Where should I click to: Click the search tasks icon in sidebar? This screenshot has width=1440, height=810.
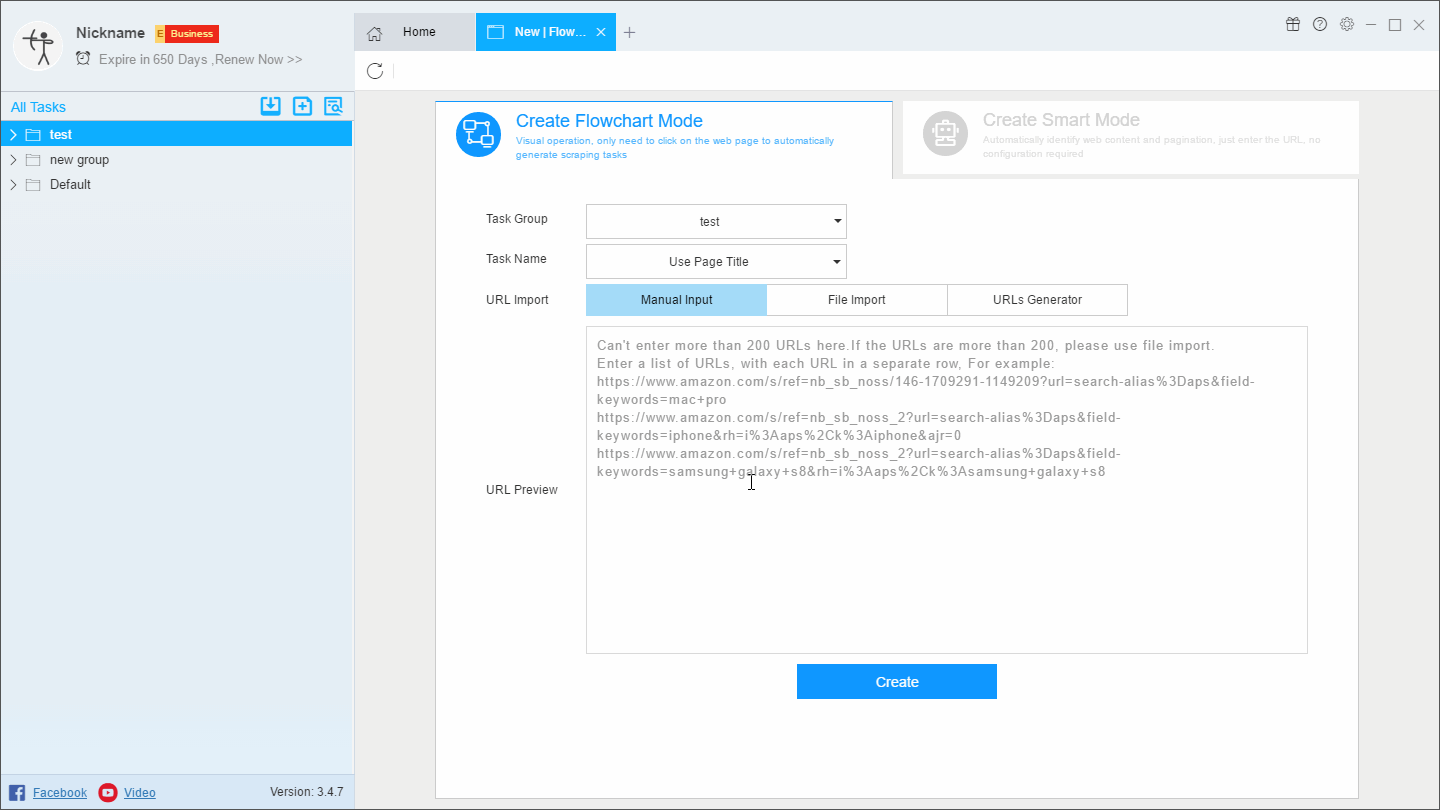tap(333, 107)
